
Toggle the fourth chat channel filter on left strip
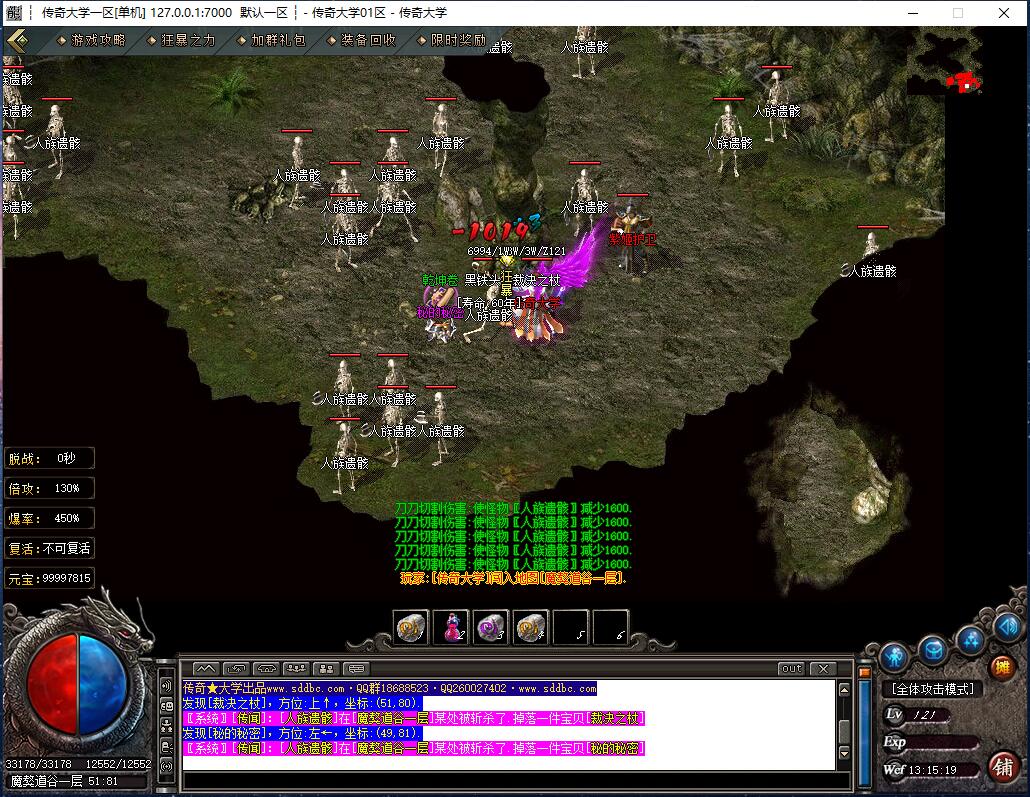(x=167, y=746)
